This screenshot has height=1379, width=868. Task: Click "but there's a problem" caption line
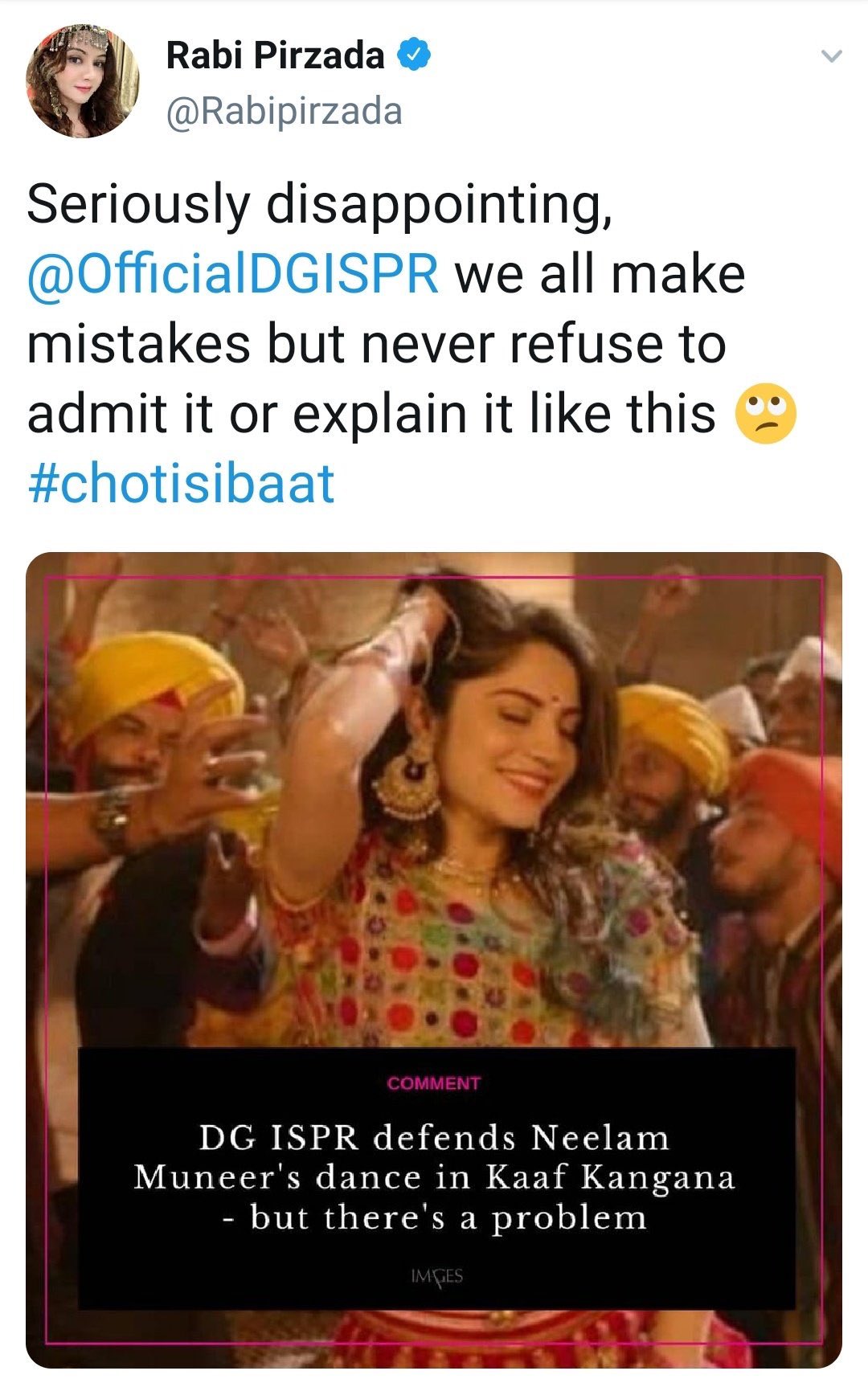(448, 1218)
